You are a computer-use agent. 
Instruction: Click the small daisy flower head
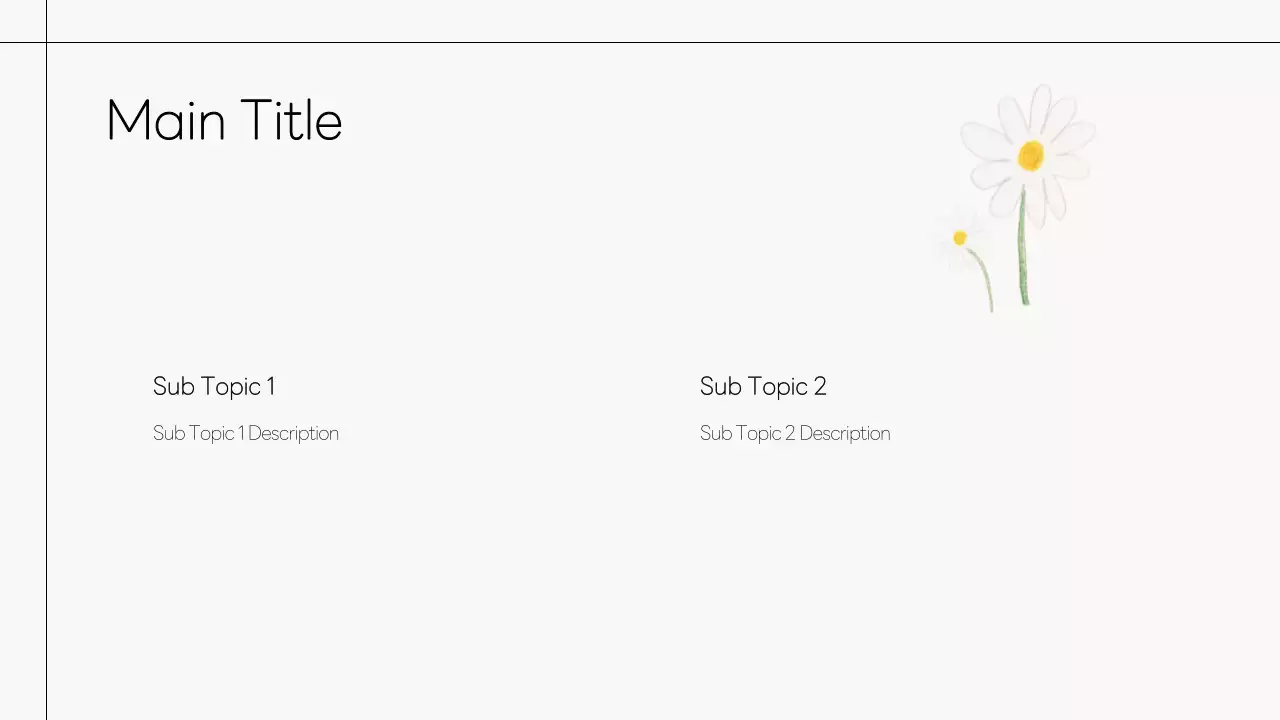pyautogui.click(x=959, y=240)
